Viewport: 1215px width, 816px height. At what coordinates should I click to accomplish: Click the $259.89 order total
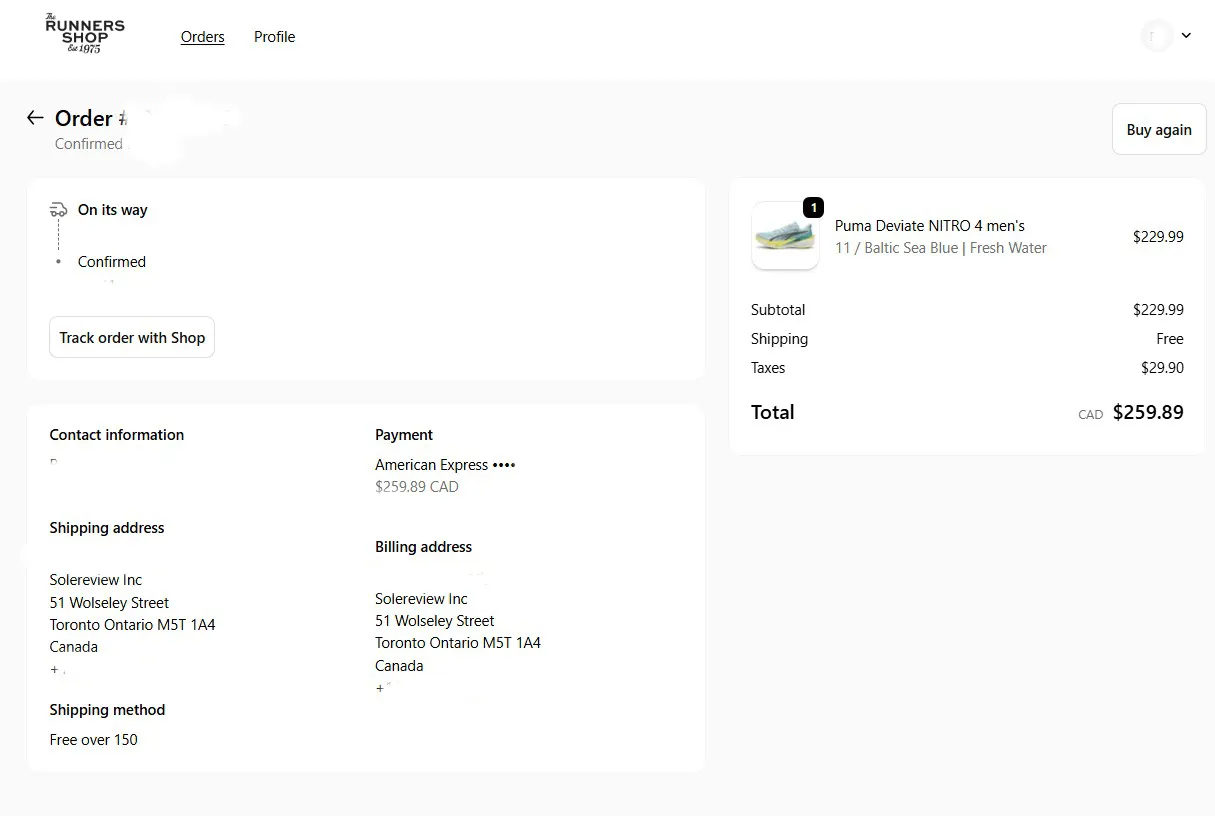click(1148, 412)
